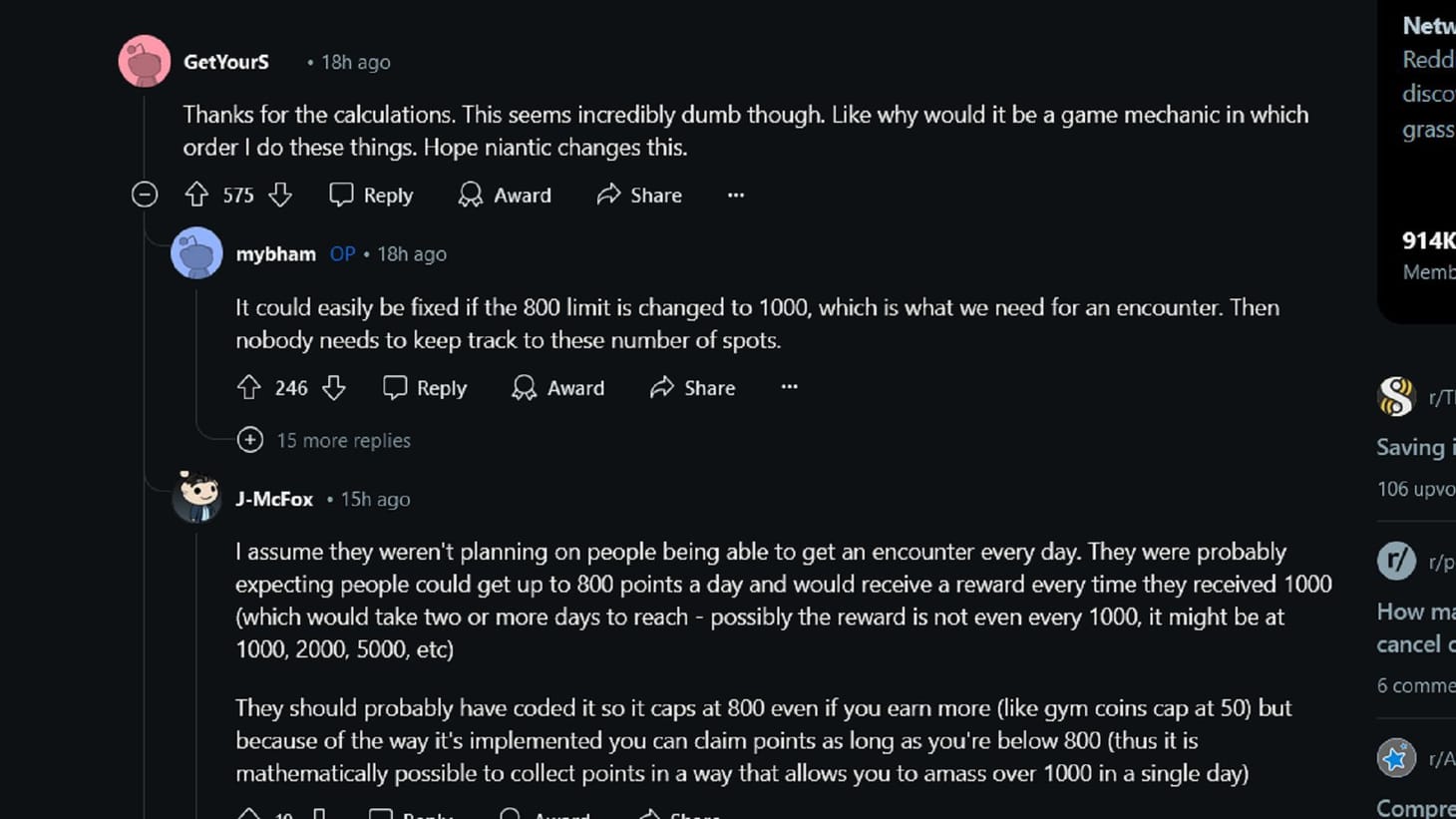Open the reply box on mybham's comment
1456x819 pixels.
coord(424,388)
